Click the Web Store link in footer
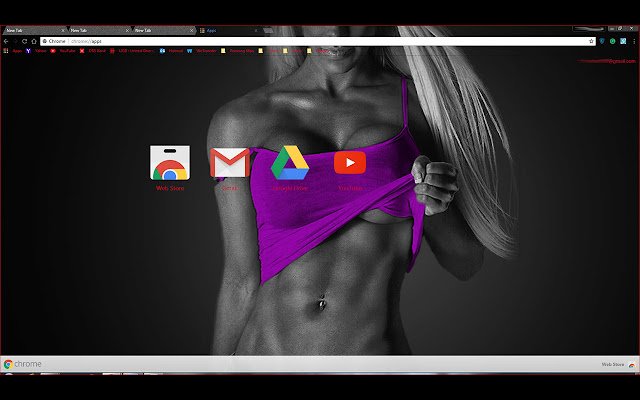This screenshot has height=400, width=640. pos(618,364)
